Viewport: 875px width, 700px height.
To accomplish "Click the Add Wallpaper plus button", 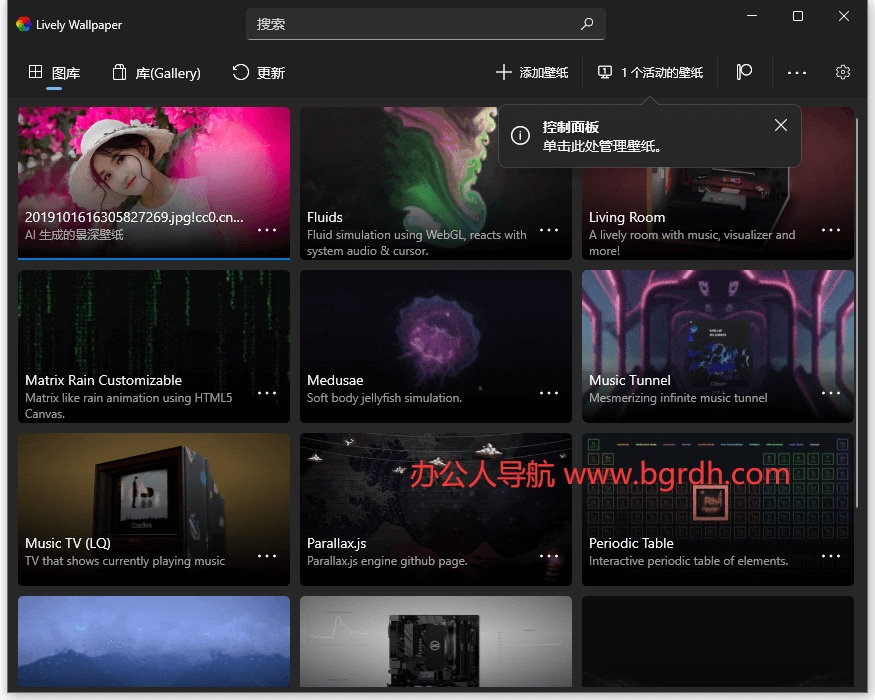I will 532,72.
